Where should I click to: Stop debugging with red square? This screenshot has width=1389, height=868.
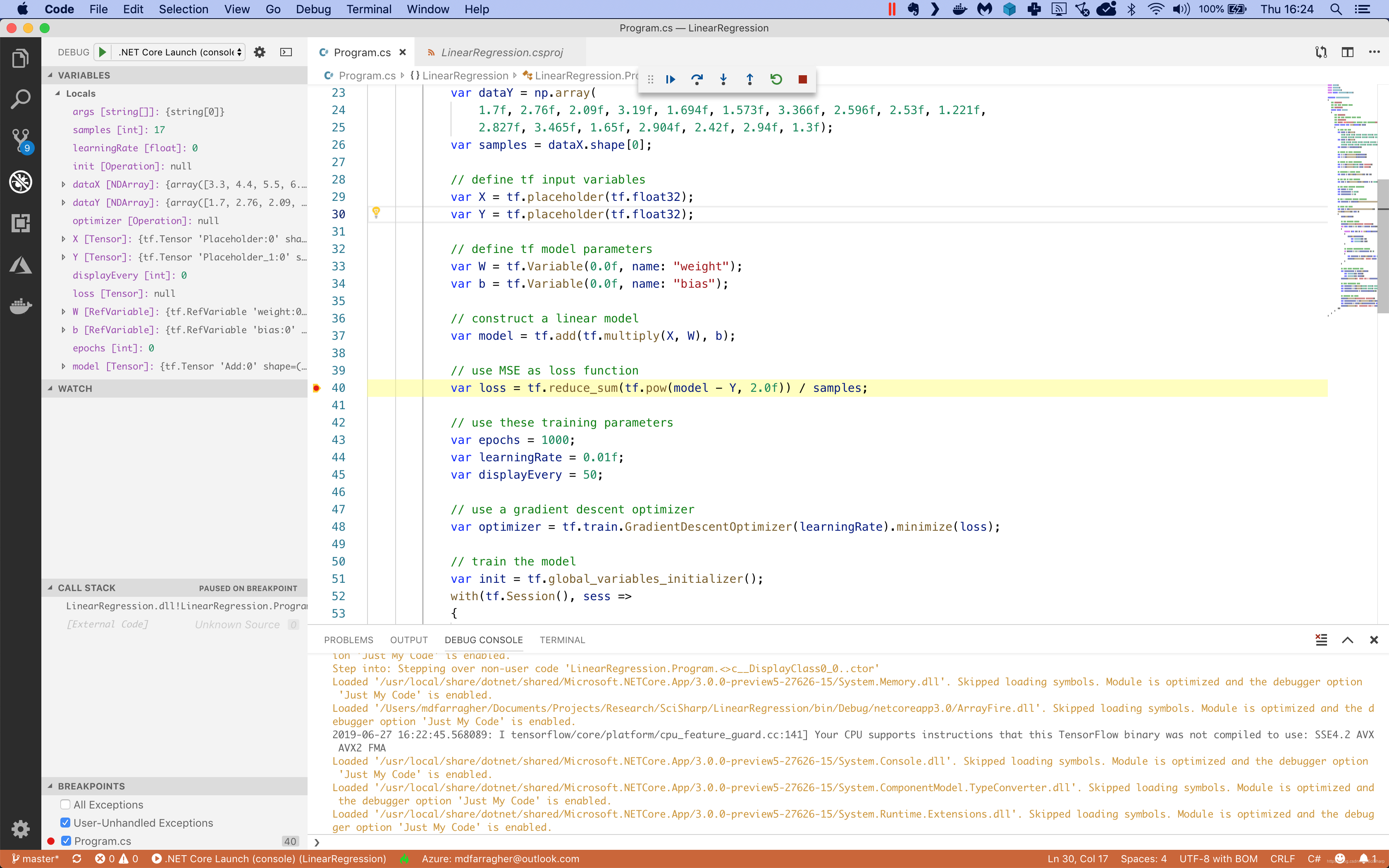[x=802, y=79]
